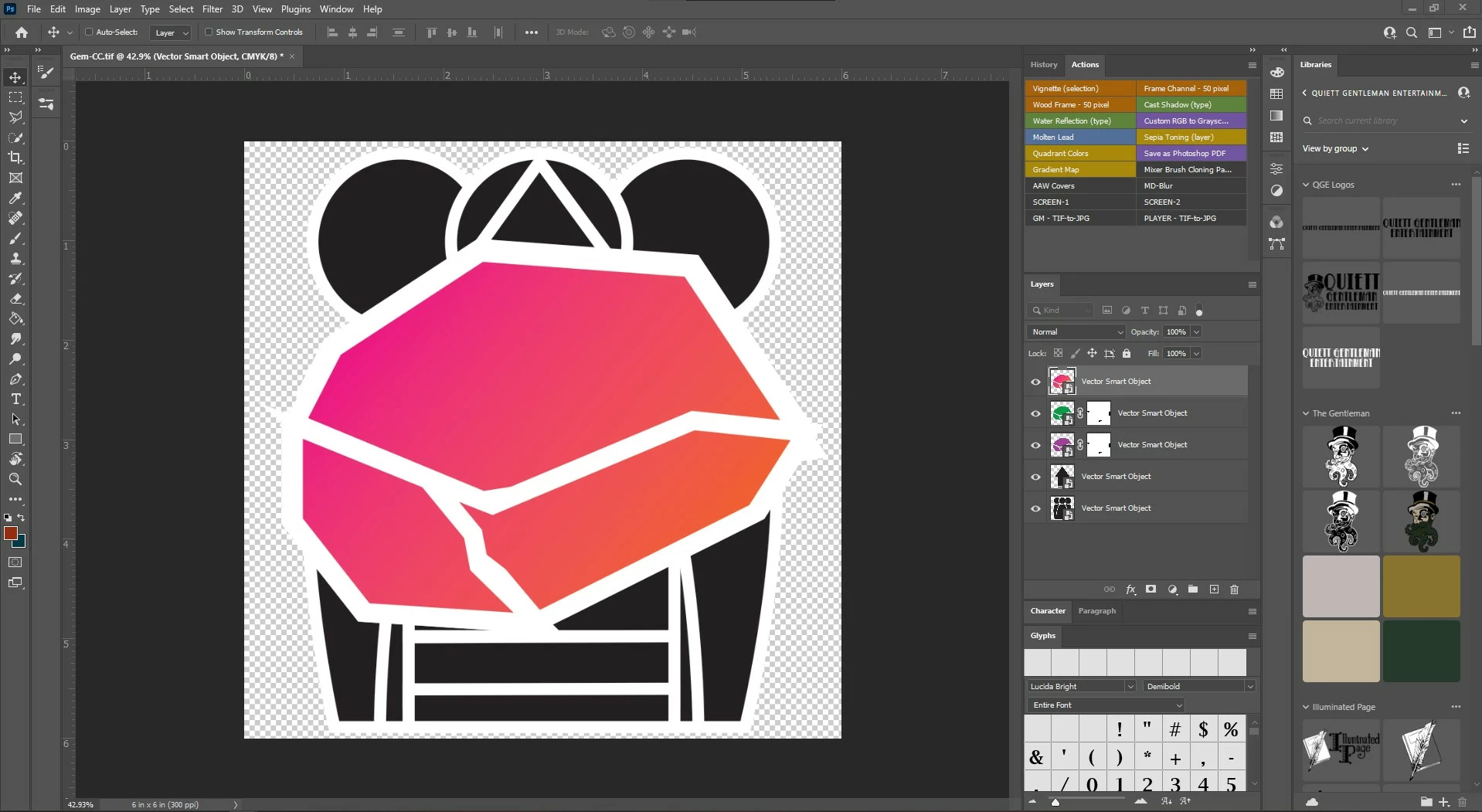Click the foreground color swatch
The height and width of the screenshot is (812, 1482).
[x=11, y=533]
